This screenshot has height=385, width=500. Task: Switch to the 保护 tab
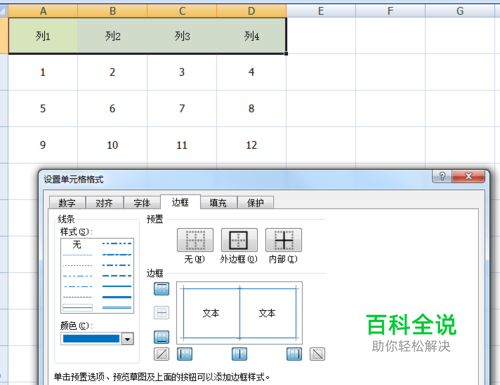(x=256, y=203)
